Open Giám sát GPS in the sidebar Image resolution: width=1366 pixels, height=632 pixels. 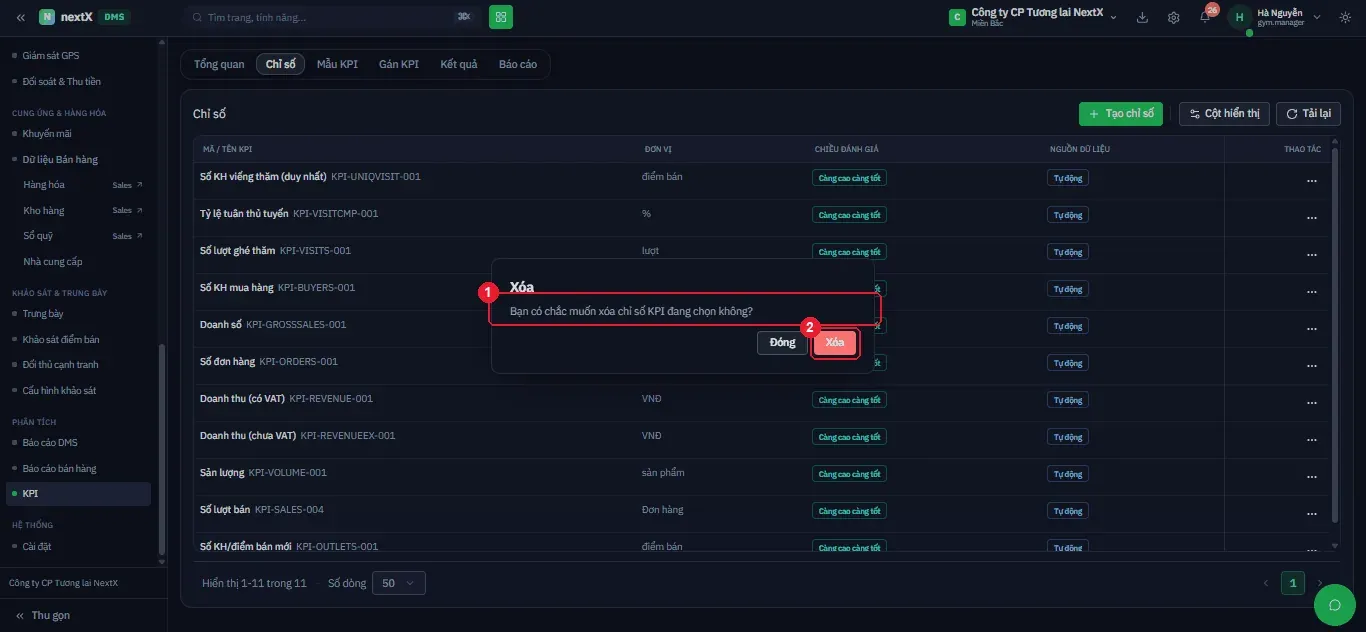(x=50, y=55)
